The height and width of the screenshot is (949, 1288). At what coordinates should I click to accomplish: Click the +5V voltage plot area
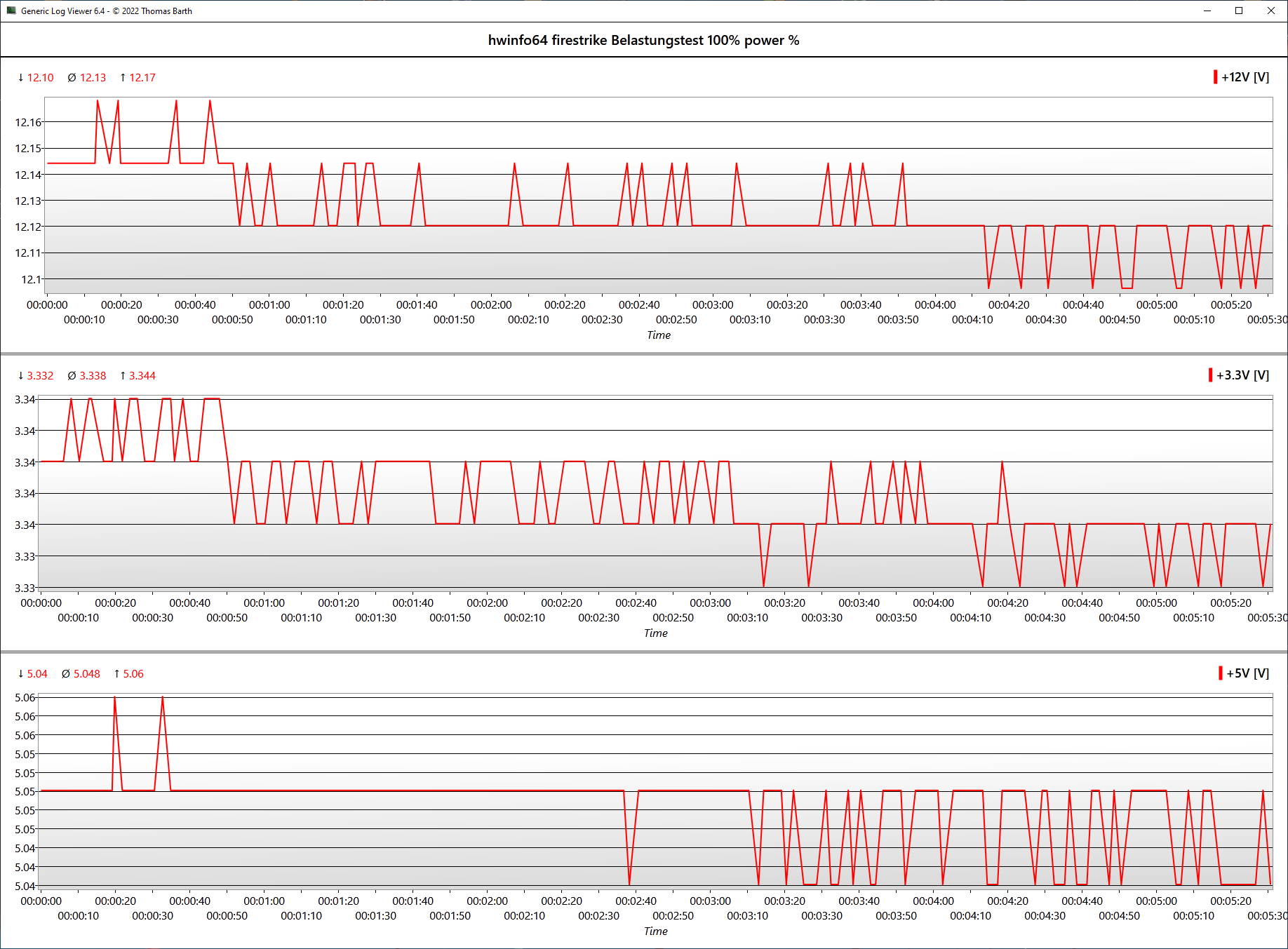(656, 791)
